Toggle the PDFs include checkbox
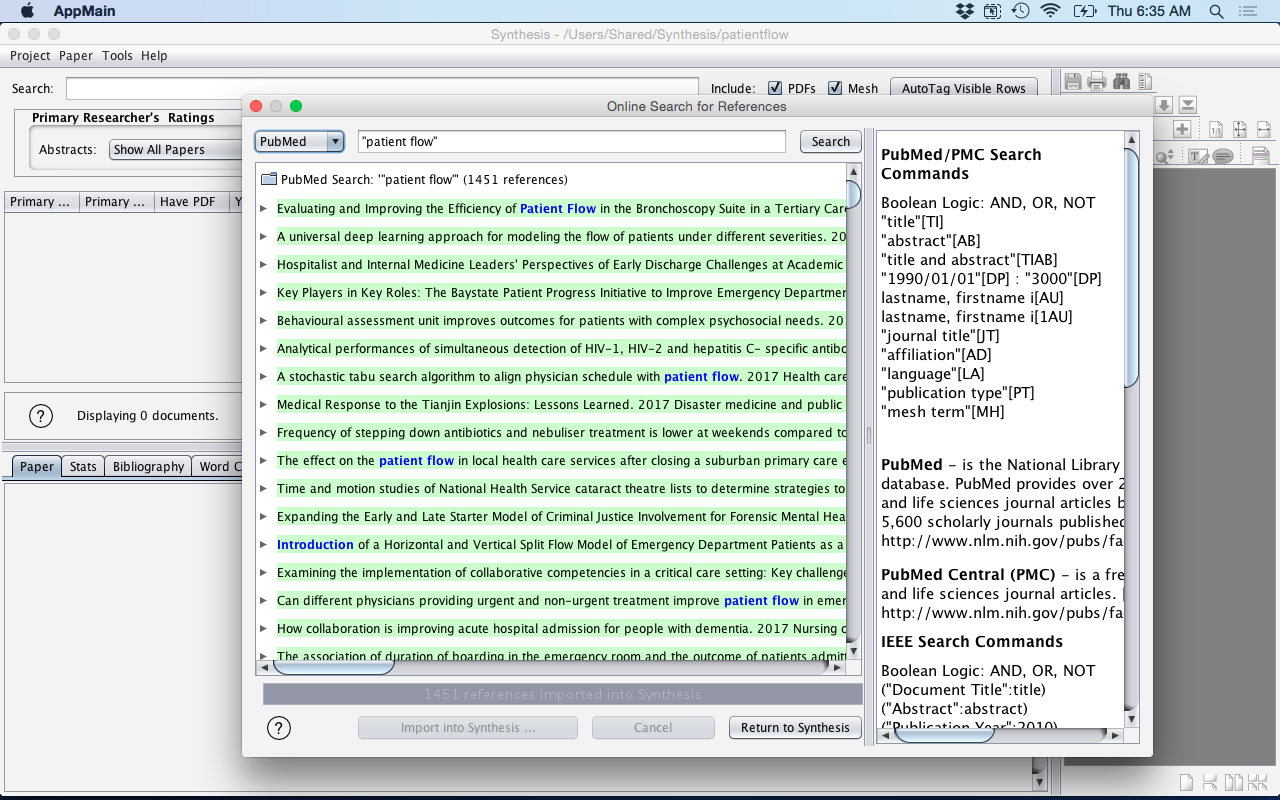1280x800 pixels. click(775, 88)
